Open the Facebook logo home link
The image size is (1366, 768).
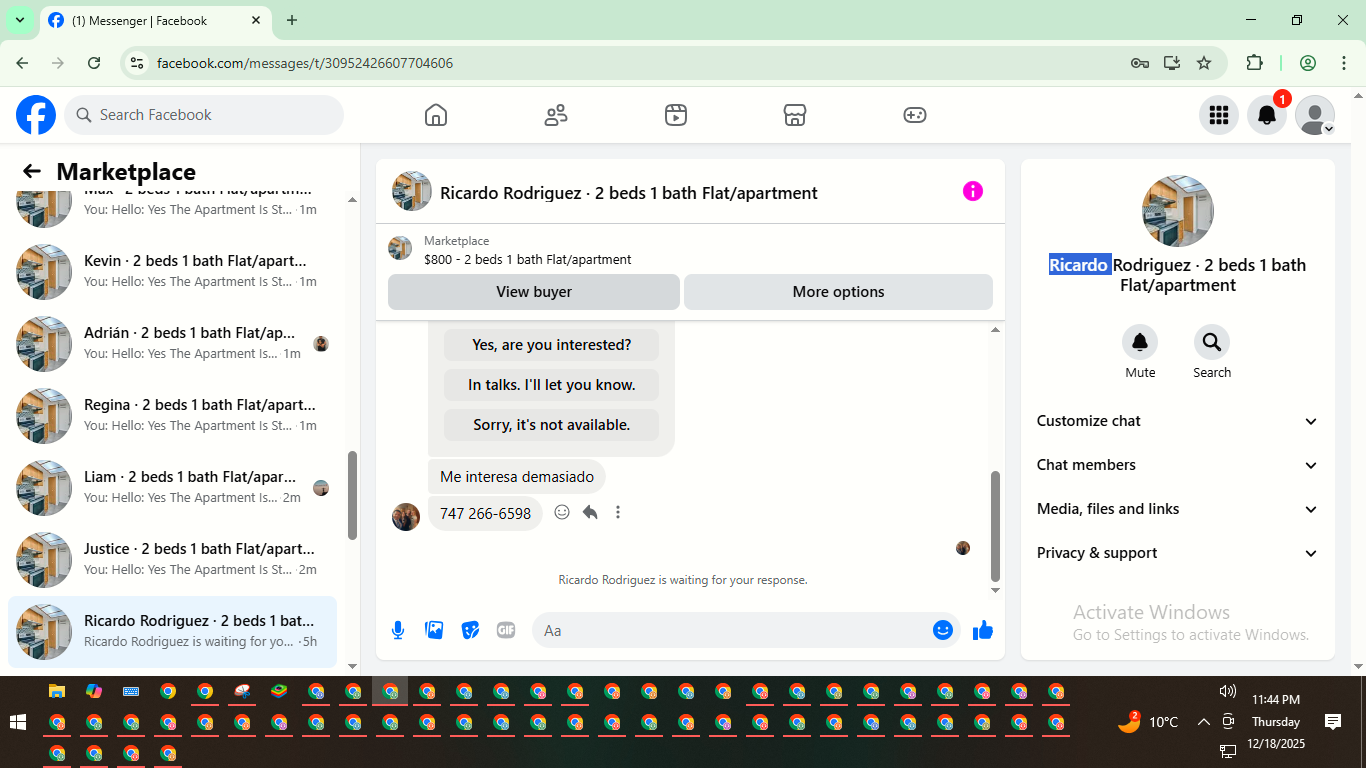(36, 115)
